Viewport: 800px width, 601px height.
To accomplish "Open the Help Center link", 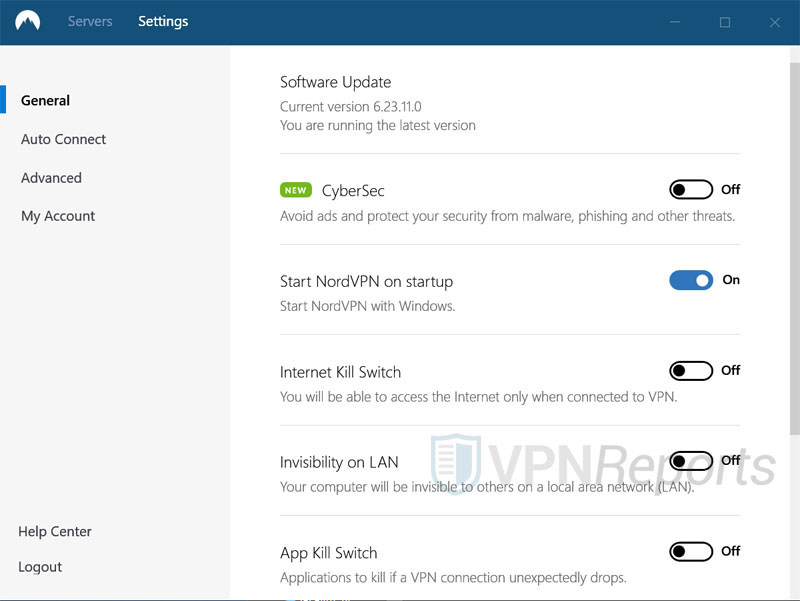I will click(x=55, y=531).
